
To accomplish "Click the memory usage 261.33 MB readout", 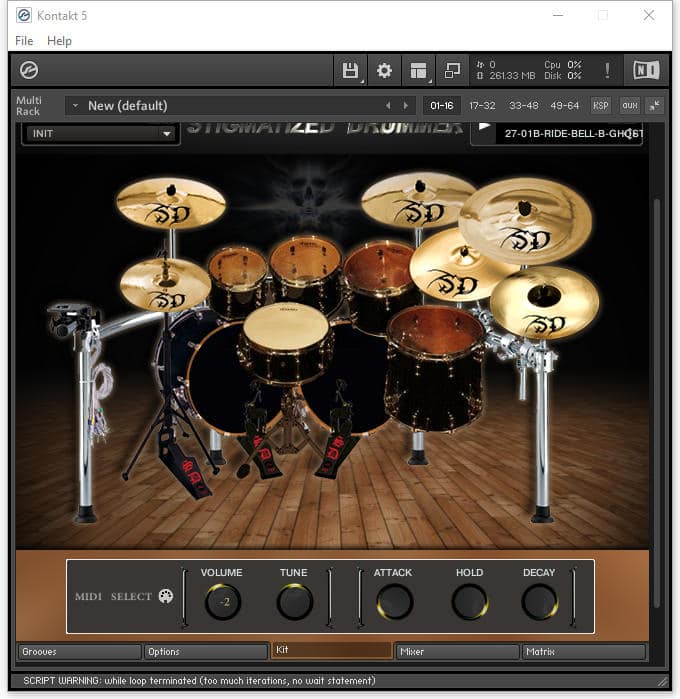I will click(x=506, y=76).
